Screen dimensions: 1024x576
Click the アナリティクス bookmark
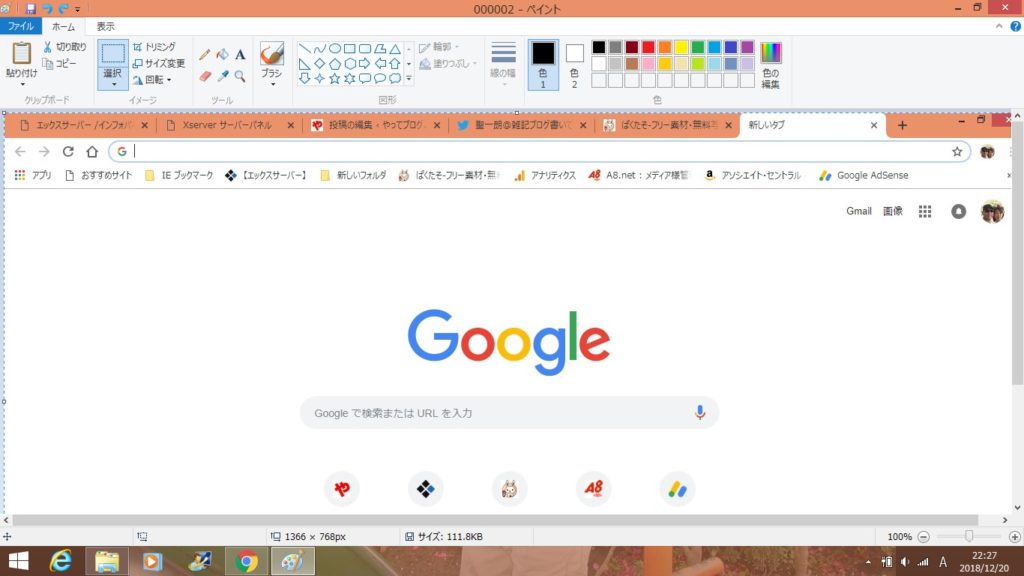(x=545, y=175)
